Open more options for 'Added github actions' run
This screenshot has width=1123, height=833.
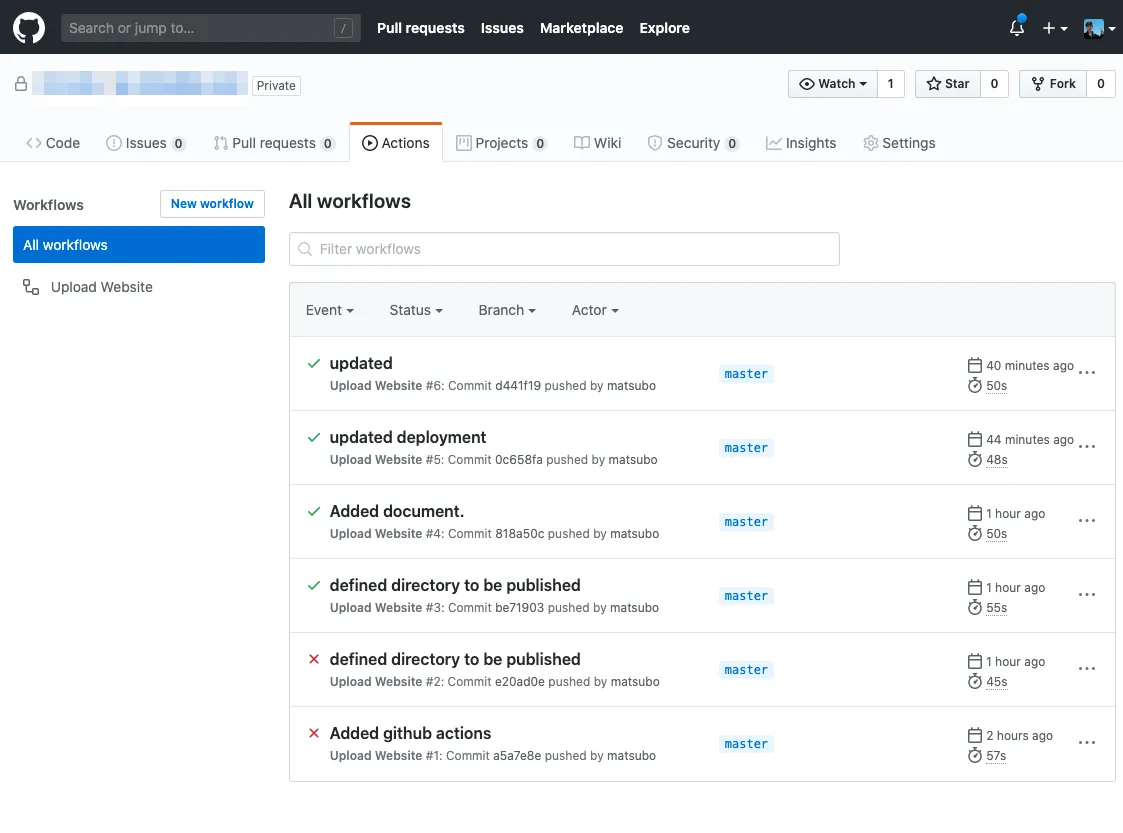coord(1087,743)
